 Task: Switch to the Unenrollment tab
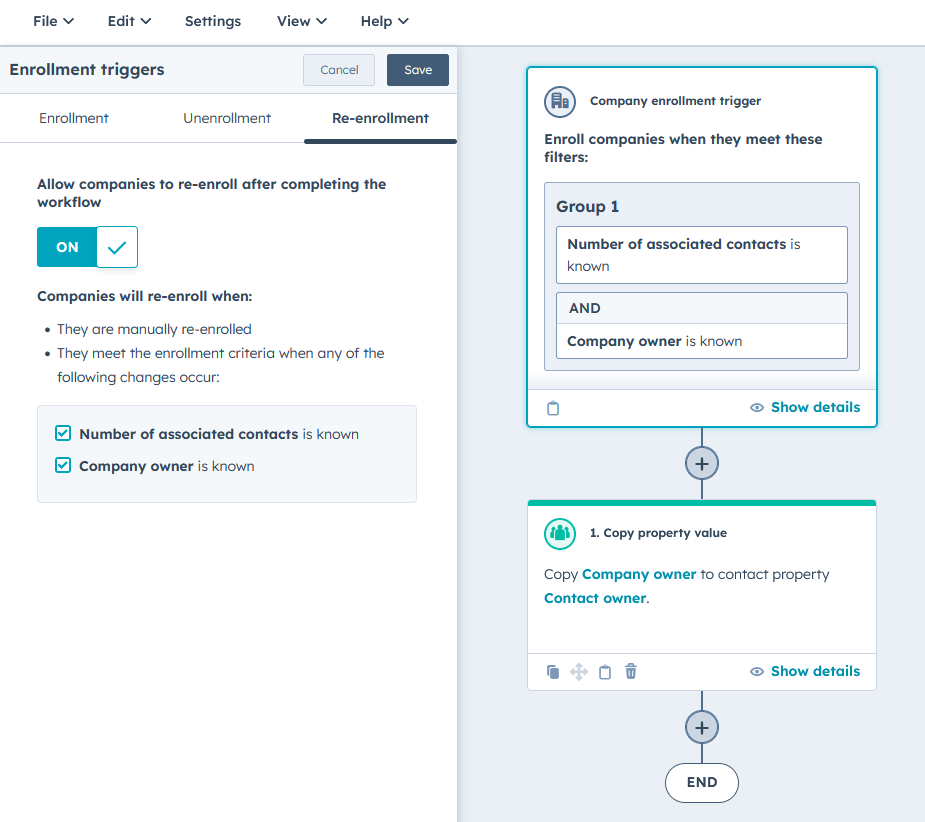pyautogui.click(x=227, y=117)
